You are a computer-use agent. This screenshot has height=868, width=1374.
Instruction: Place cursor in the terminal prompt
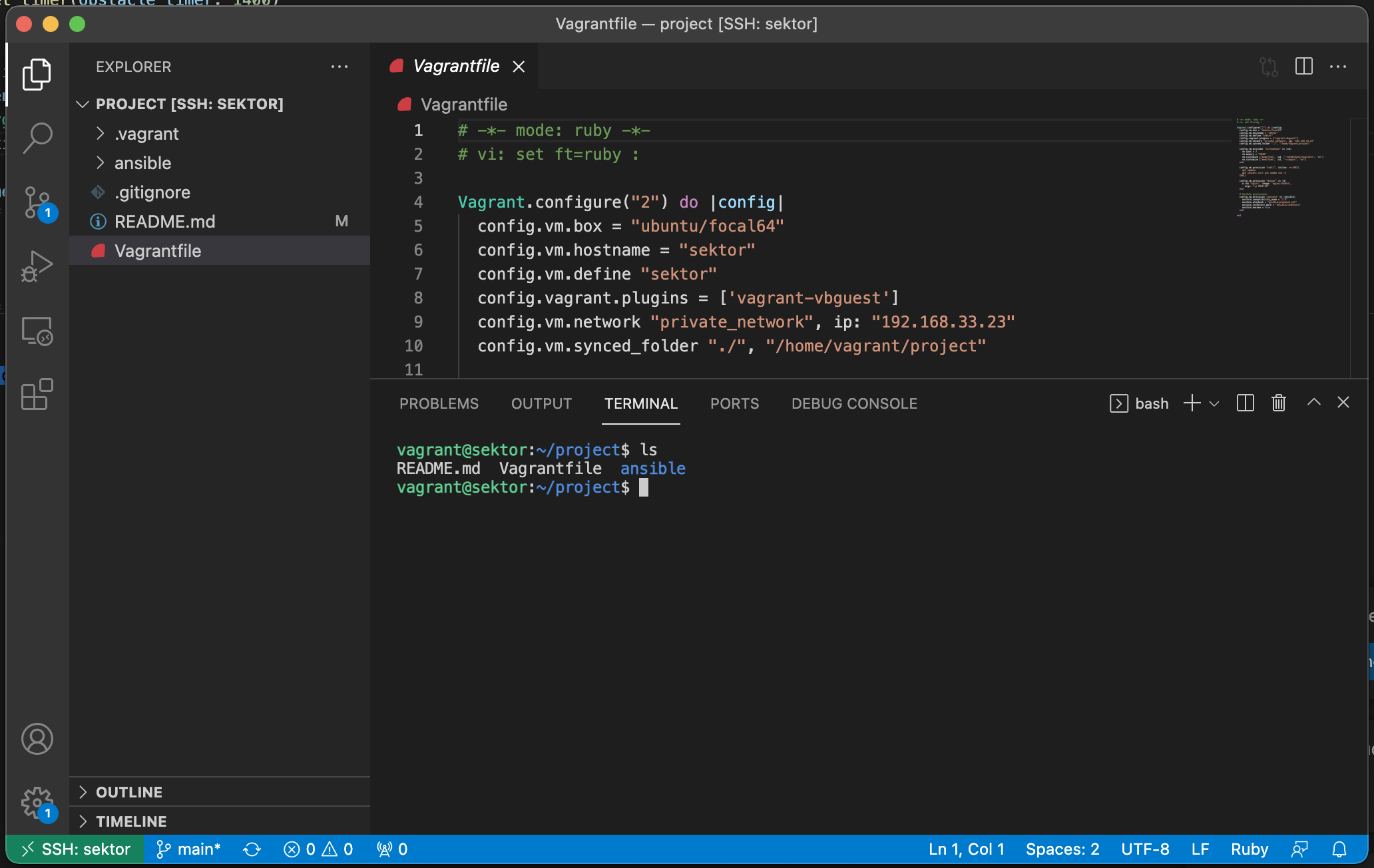[x=644, y=488]
